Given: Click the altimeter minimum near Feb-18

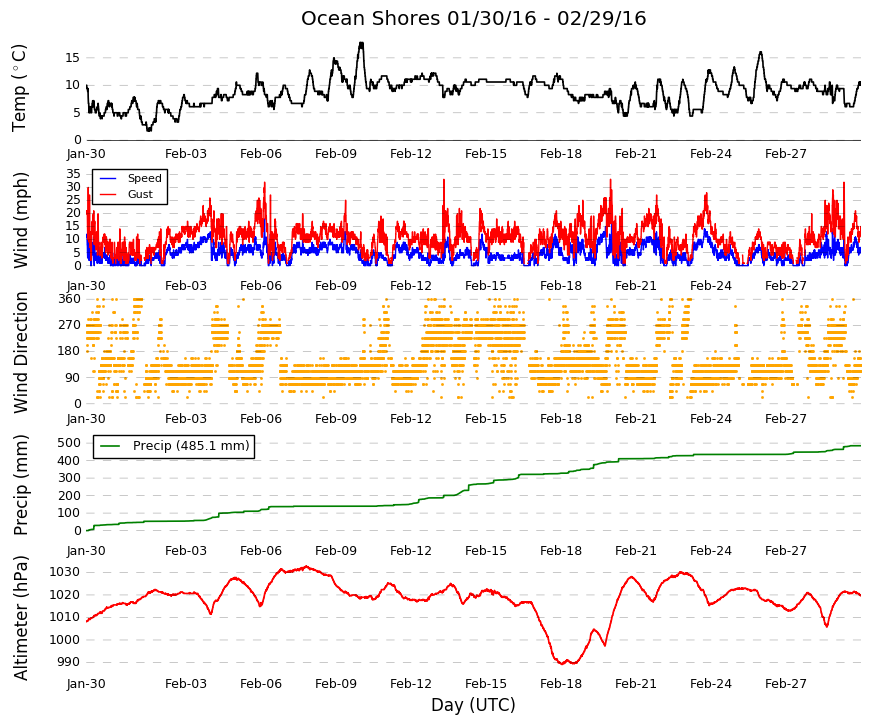Looking at the screenshot, I should (x=563, y=662).
